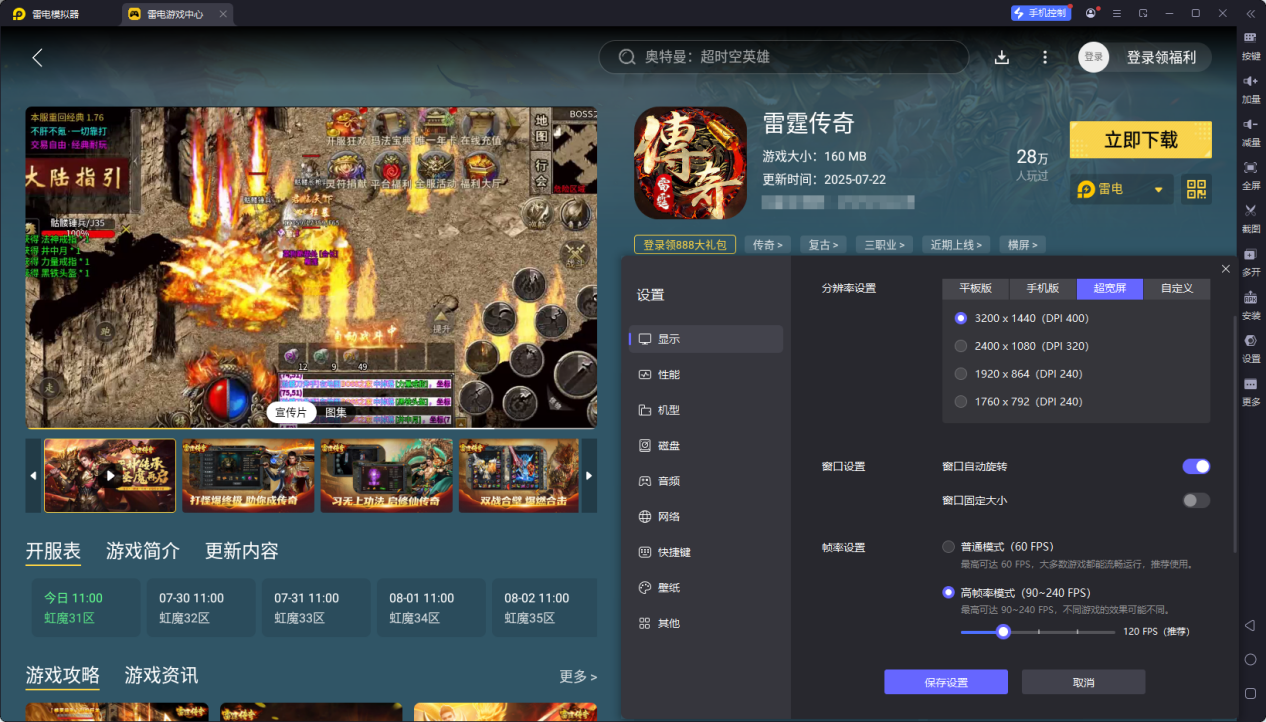Viewport: 1266px width, 722px height.
Task: Select the 07-30 11:00 虹魔32区 server card
Action: (x=201, y=608)
